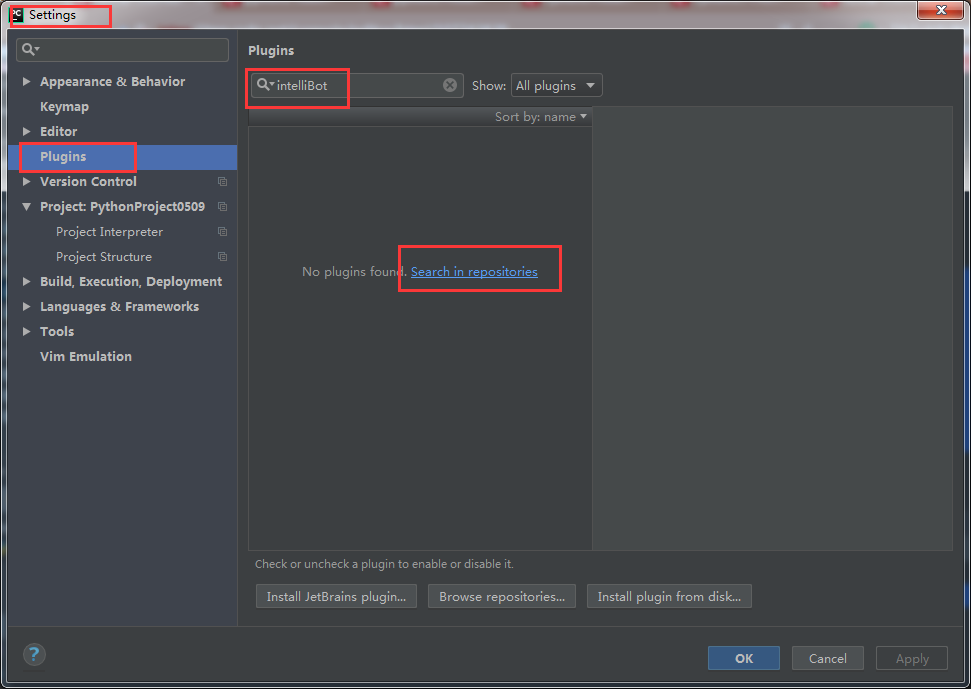Confirm with the OK button
The width and height of the screenshot is (971, 689).
[x=744, y=658]
